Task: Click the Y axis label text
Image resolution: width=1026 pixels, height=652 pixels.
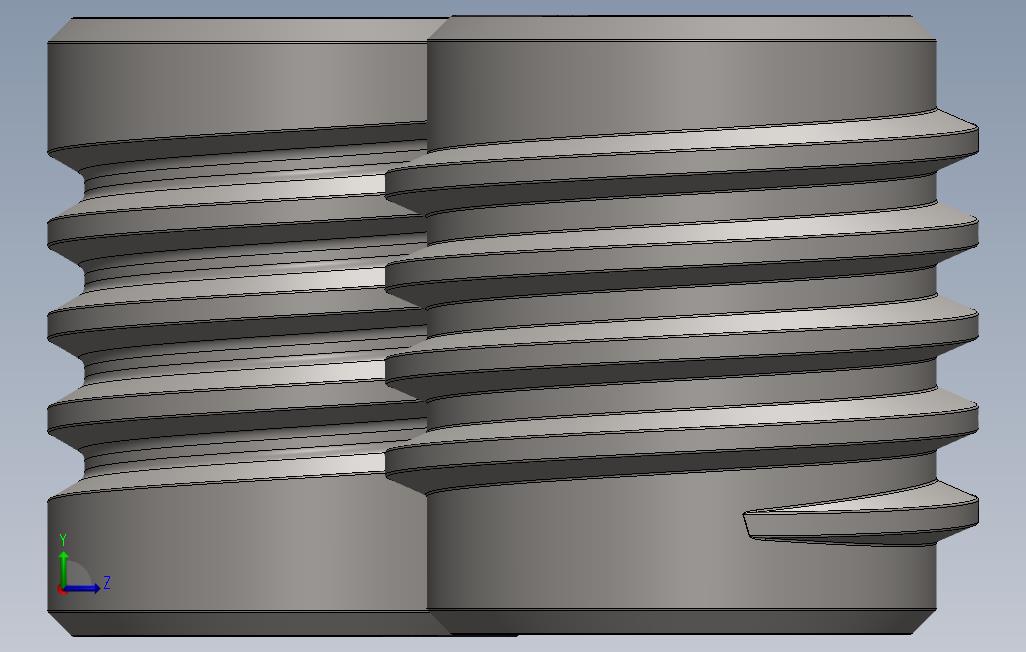Action: (x=63, y=538)
